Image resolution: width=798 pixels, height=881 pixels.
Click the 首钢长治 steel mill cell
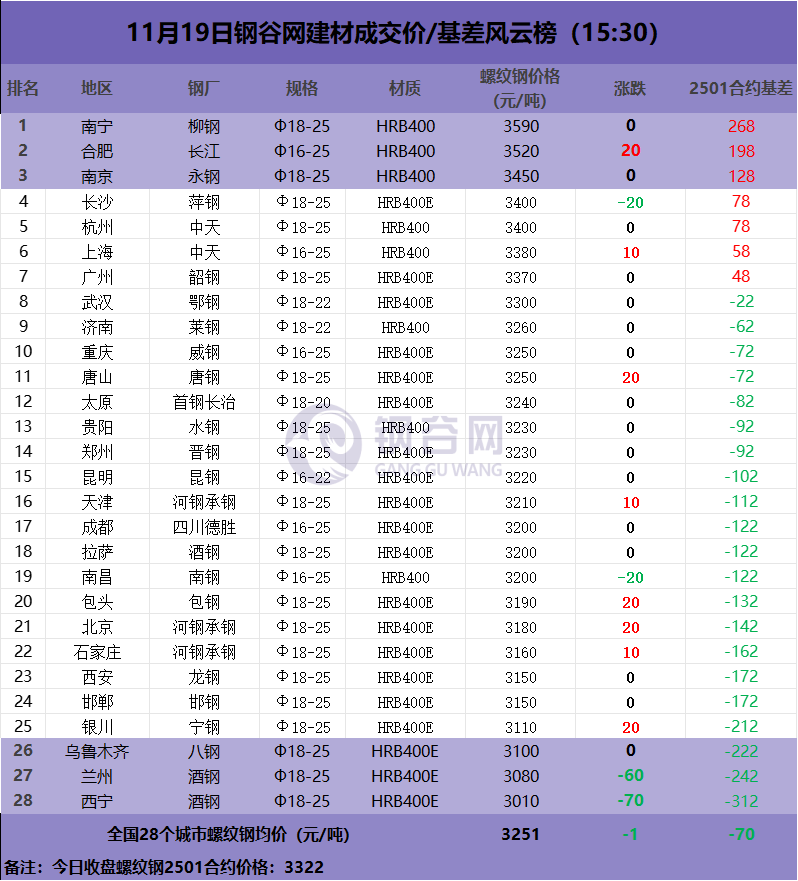[x=204, y=402]
